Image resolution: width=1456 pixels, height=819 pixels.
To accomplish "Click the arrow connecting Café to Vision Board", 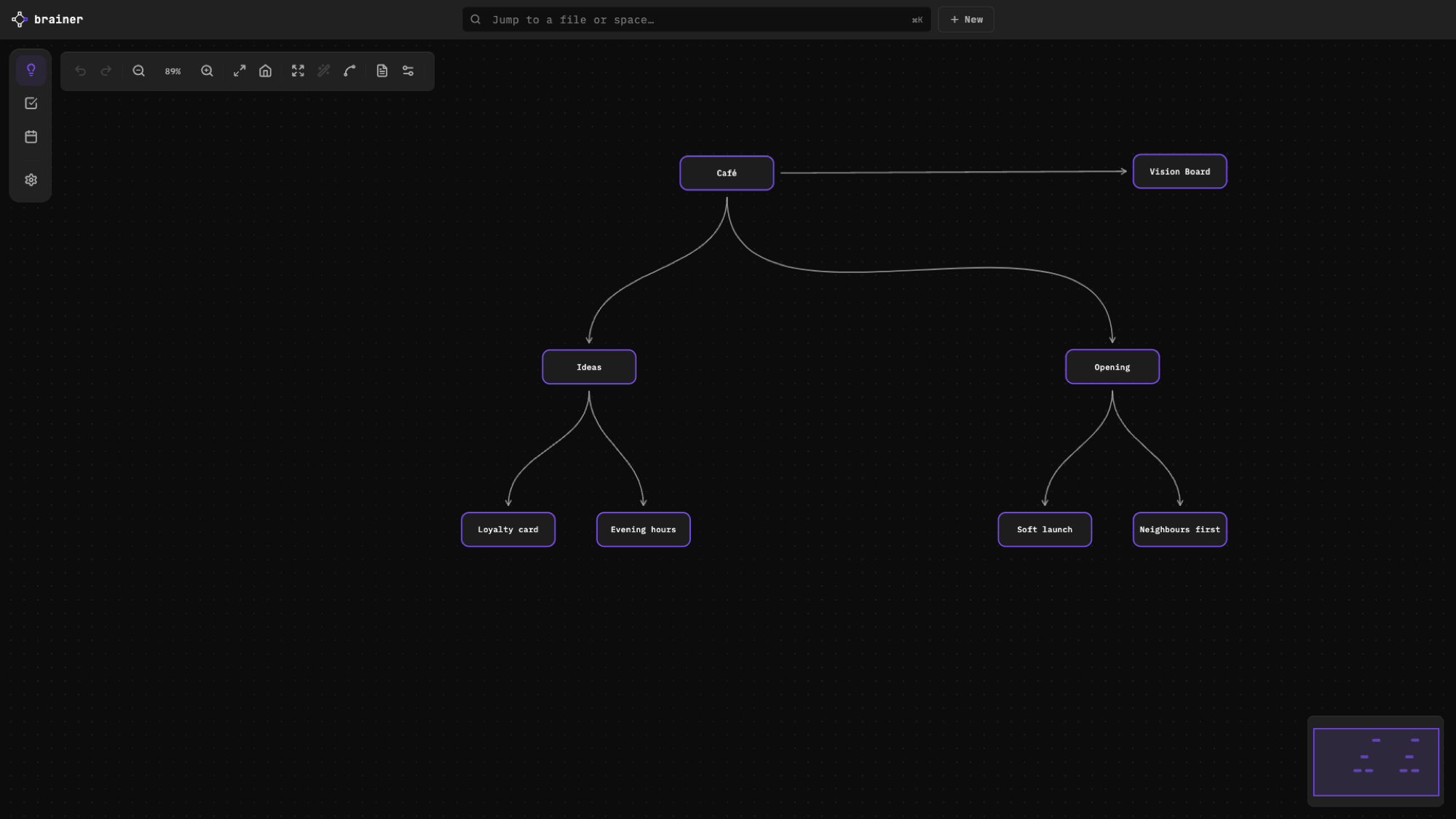I will (954, 173).
